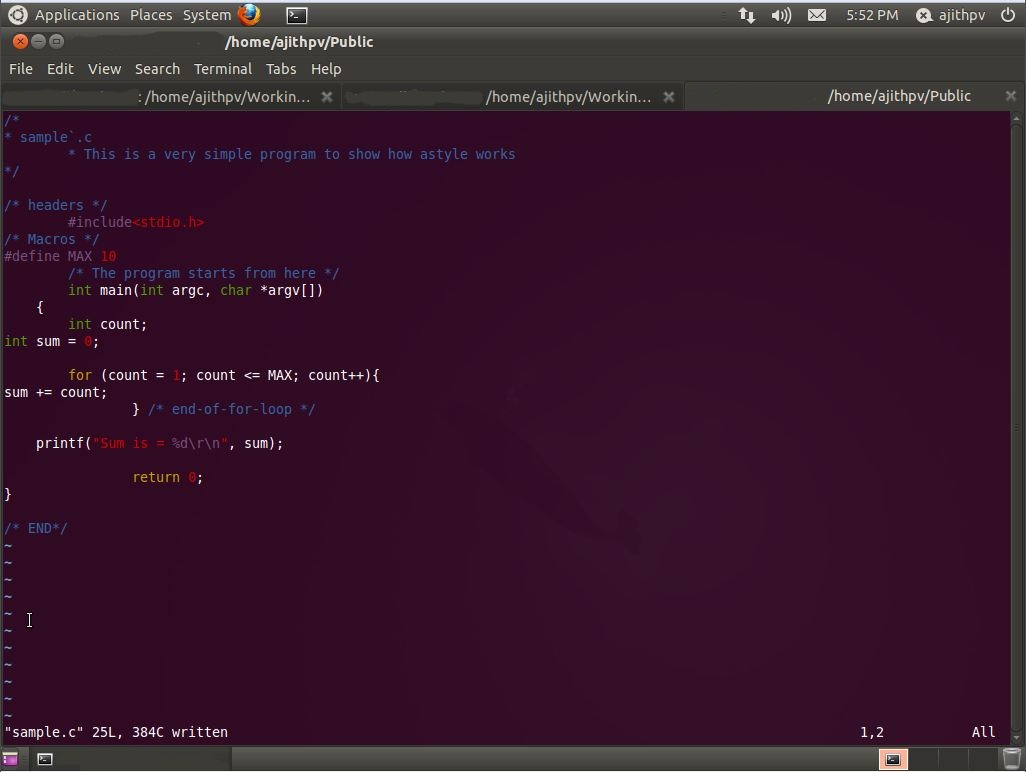Open the Search menu in the terminal
This screenshot has height=772, width=1026.
pos(157,69)
